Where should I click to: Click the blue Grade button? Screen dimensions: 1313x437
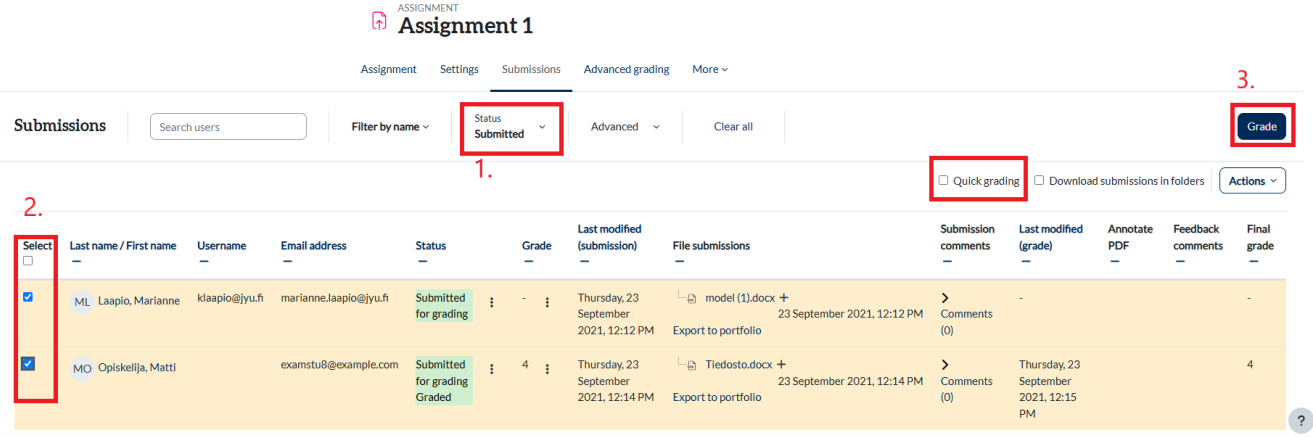coord(1262,126)
